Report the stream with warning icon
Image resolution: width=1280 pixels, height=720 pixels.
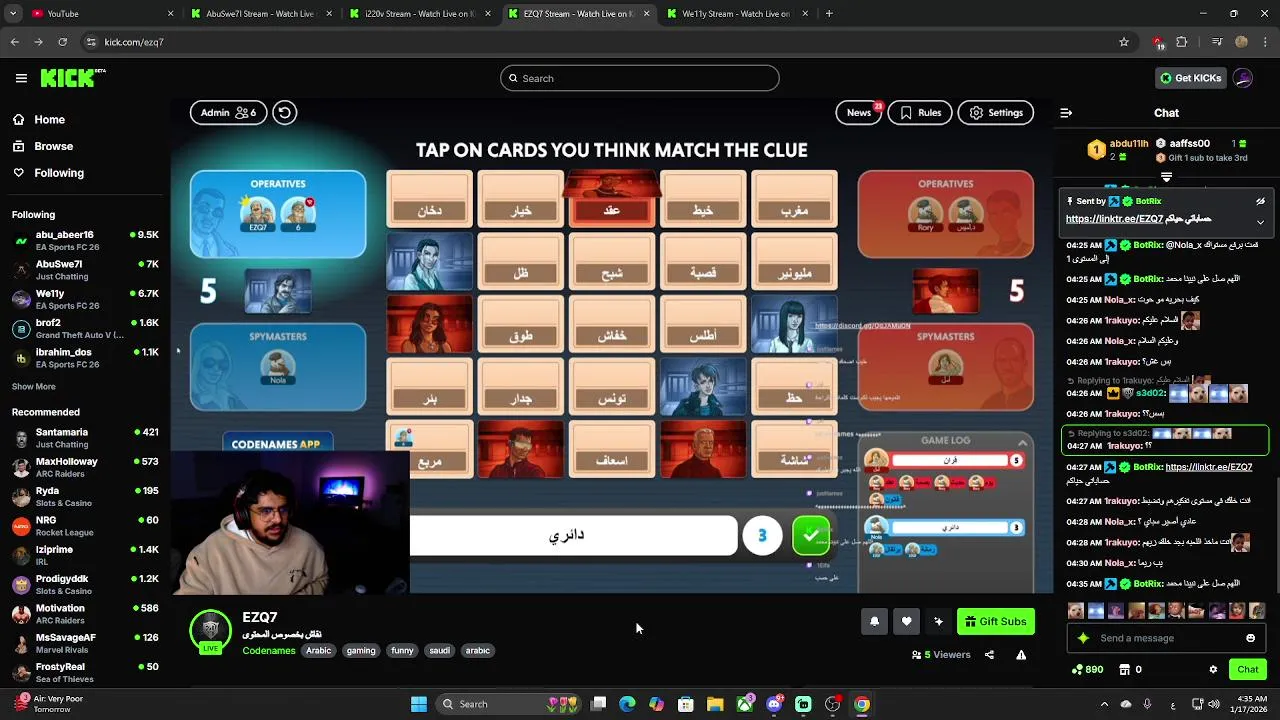1021,655
